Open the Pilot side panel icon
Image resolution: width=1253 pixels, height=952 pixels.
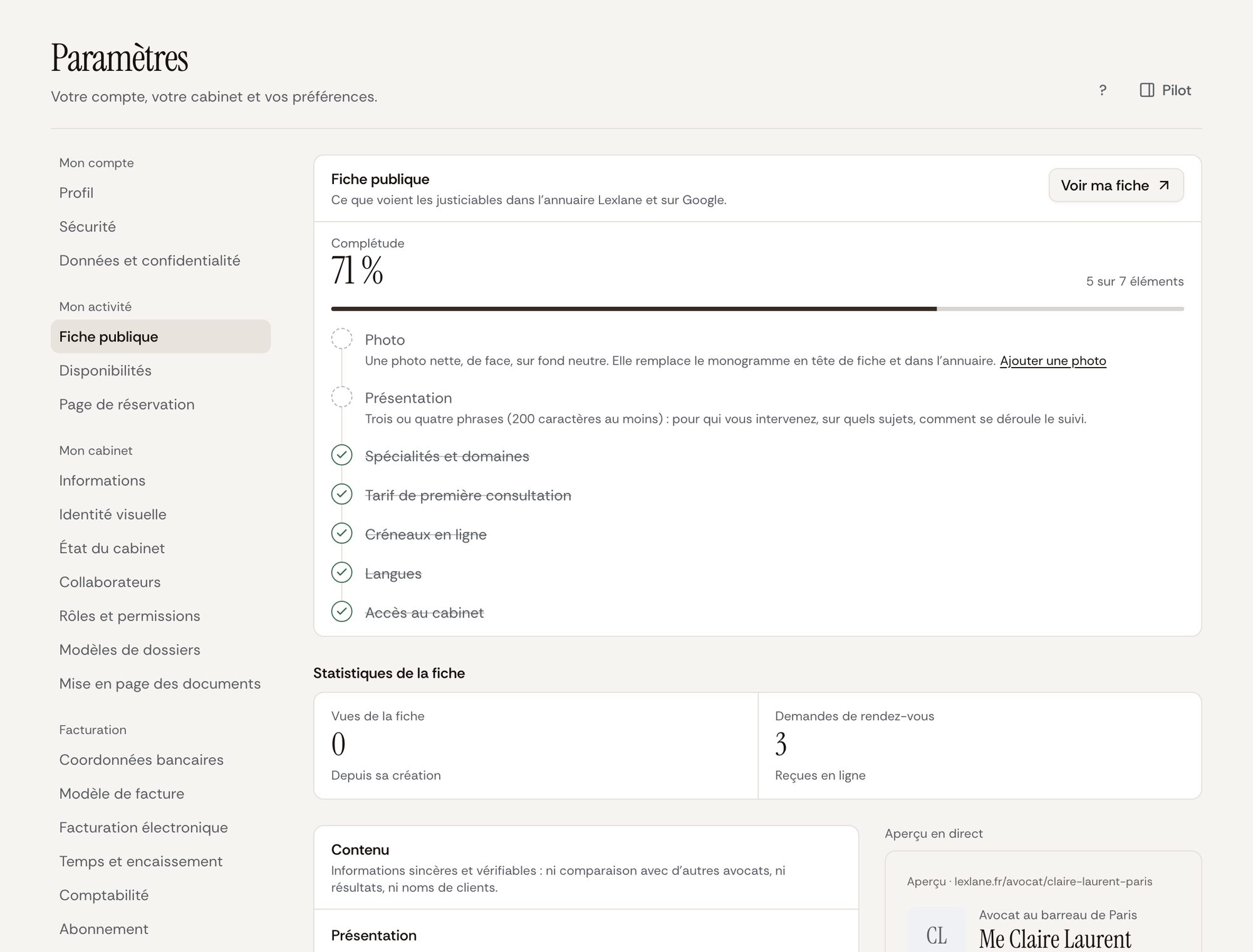pos(1146,90)
